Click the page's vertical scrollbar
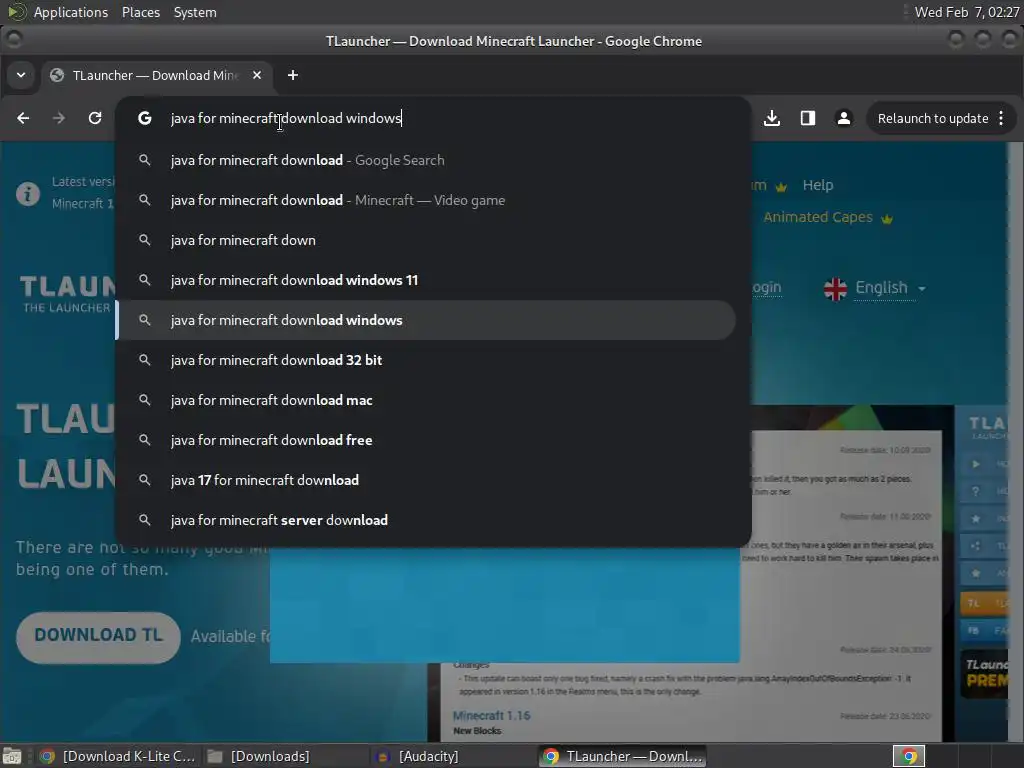This screenshot has width=1024, height=768. pos(1016,441)
